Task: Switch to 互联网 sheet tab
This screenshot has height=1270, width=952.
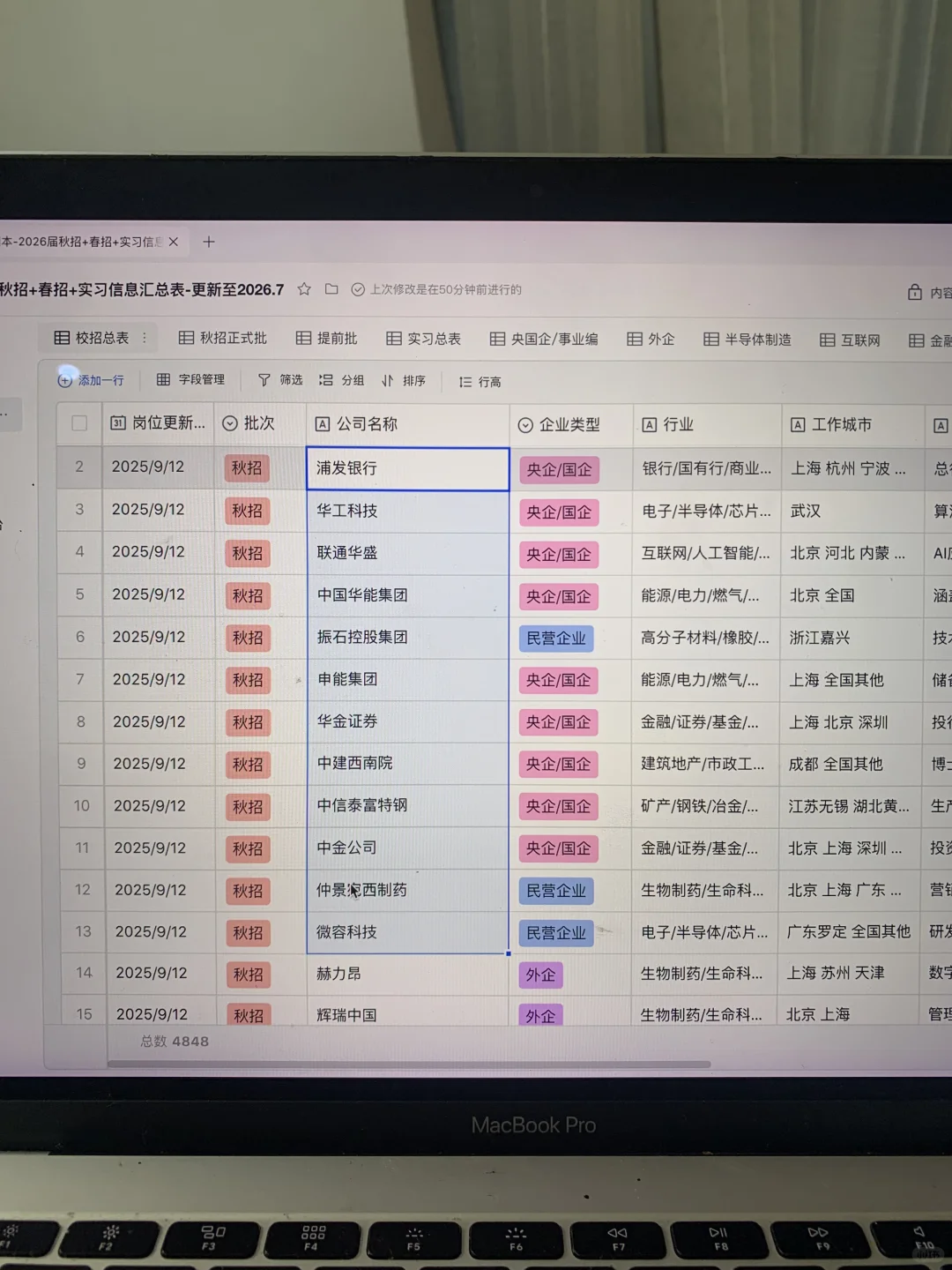Action: pos(851,340)
